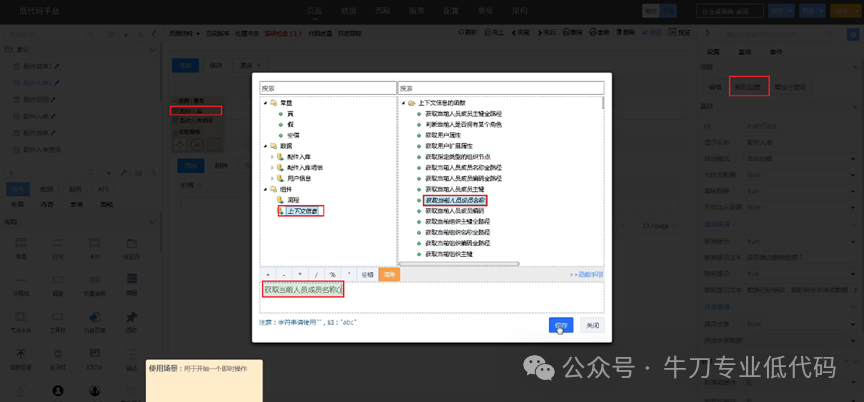Image resolution: width=864 pixels, height=402 pixels.
Task: Insert the multiply operator
Action: [x=300, y=274]
